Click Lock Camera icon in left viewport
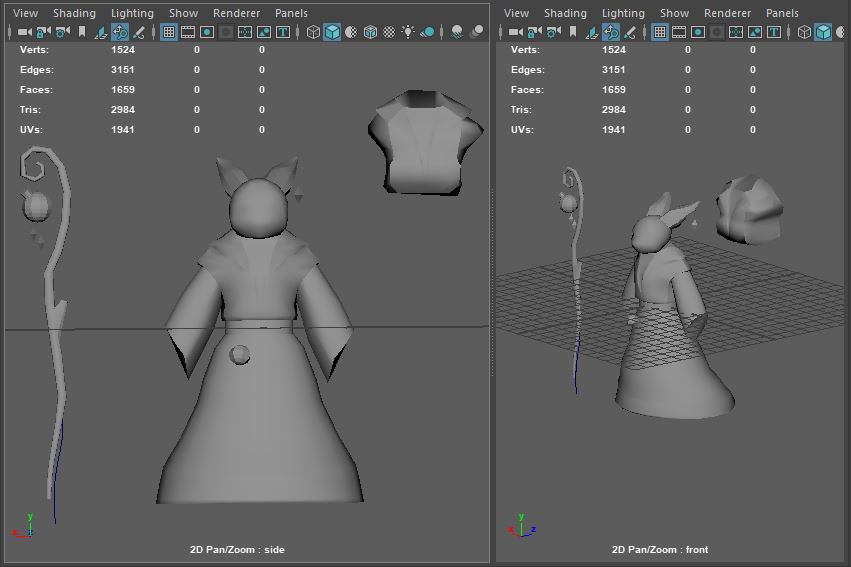The image size is (851, 567). 43,32
